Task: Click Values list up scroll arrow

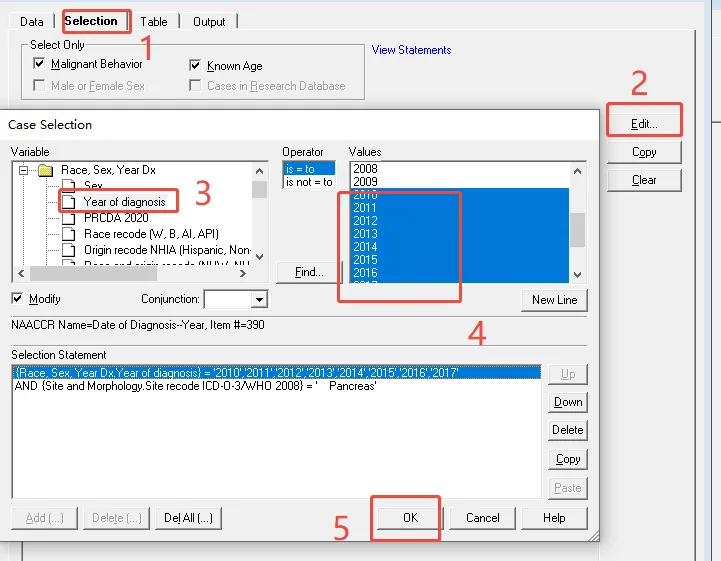Action: (578, 171)
